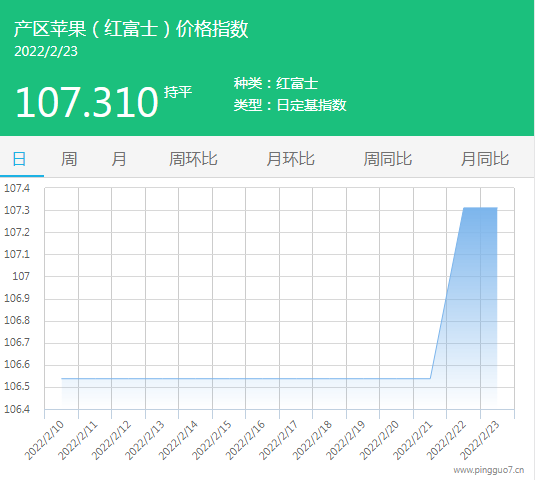Viewport: 535px width, 480px height.
Task: Select the 月同比 tab
Action: coord(485,159)
